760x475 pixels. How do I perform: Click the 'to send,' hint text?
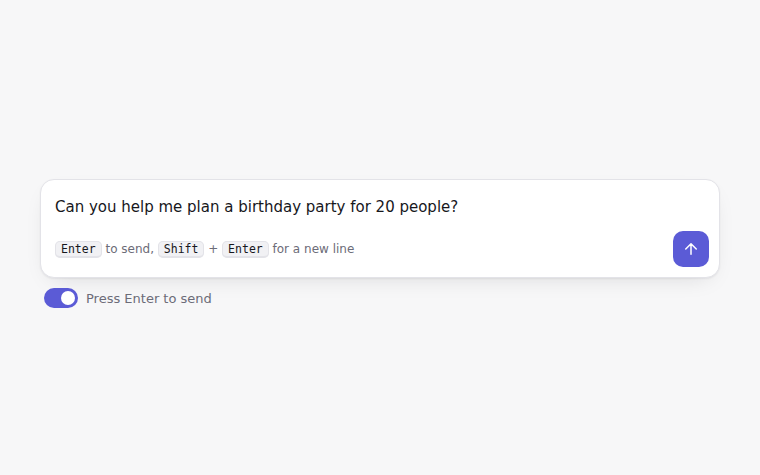point(129,249)
